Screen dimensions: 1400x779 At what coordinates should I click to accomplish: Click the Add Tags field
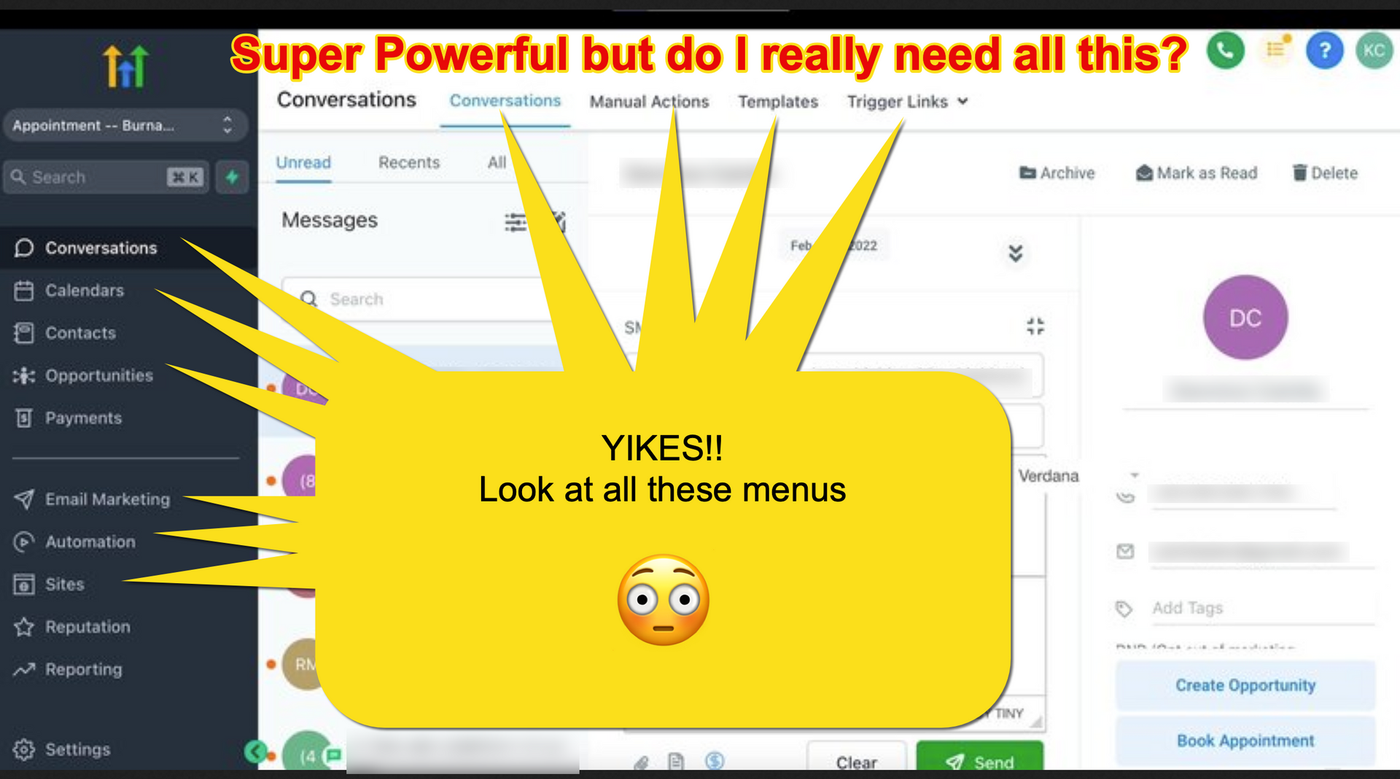click(x=1260, y=608)
